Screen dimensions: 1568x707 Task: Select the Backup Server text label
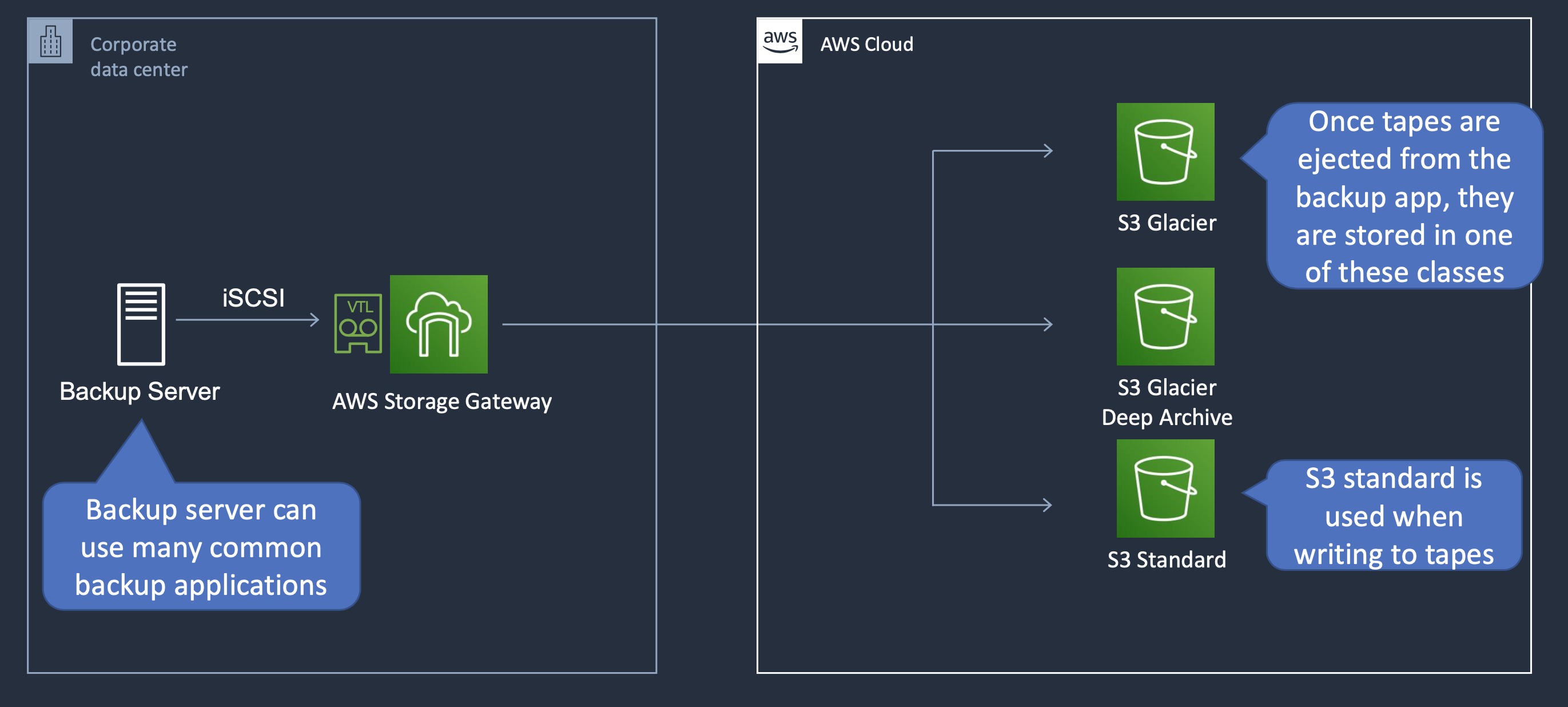[140, 392]
